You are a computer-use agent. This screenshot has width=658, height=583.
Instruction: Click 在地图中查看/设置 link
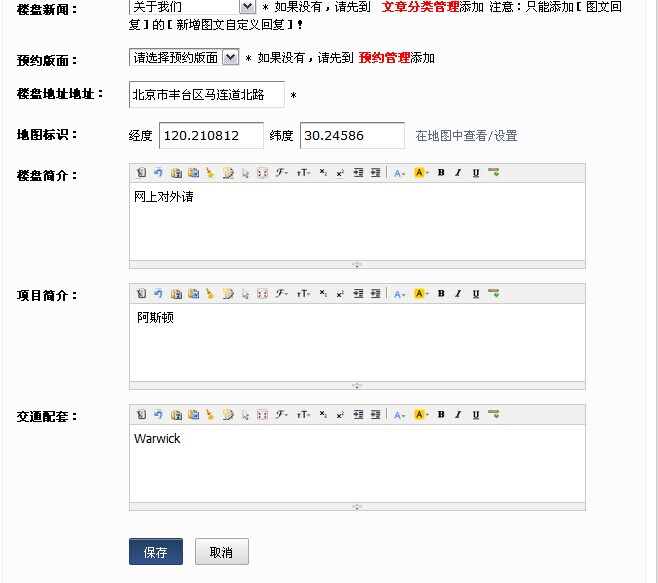pos(466,135)
